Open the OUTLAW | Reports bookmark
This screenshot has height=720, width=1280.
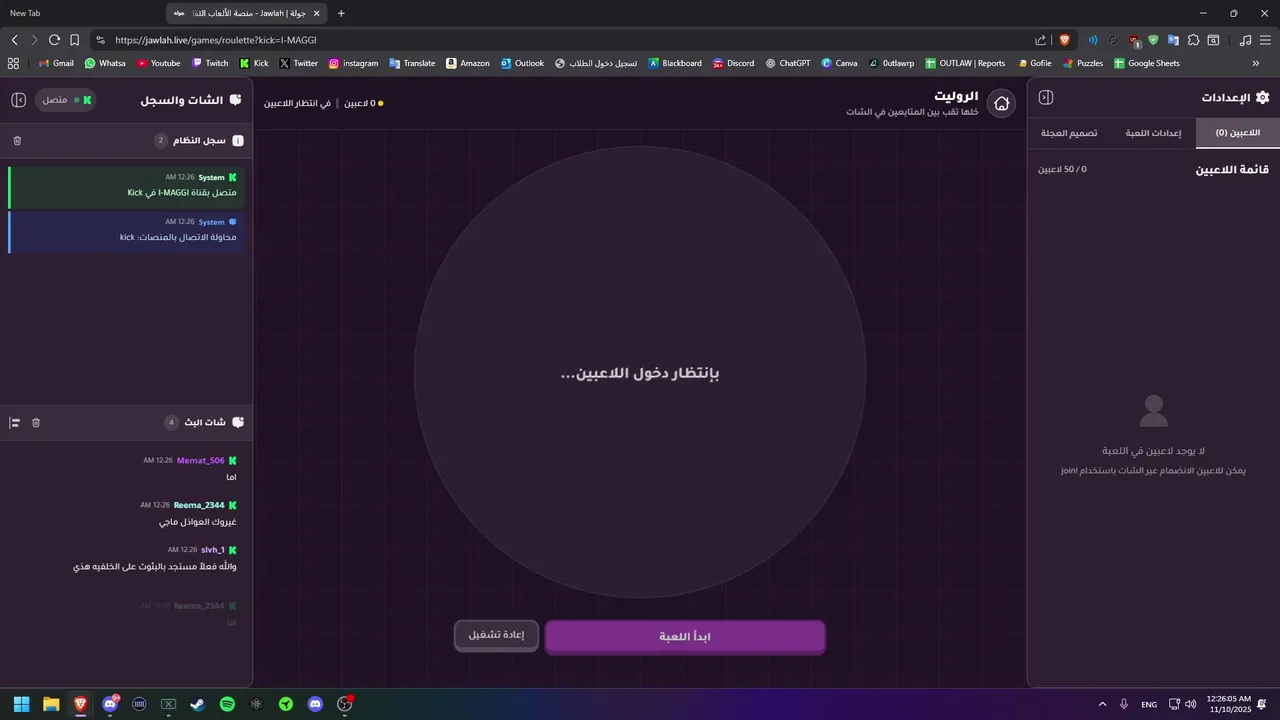coord(965,63)
